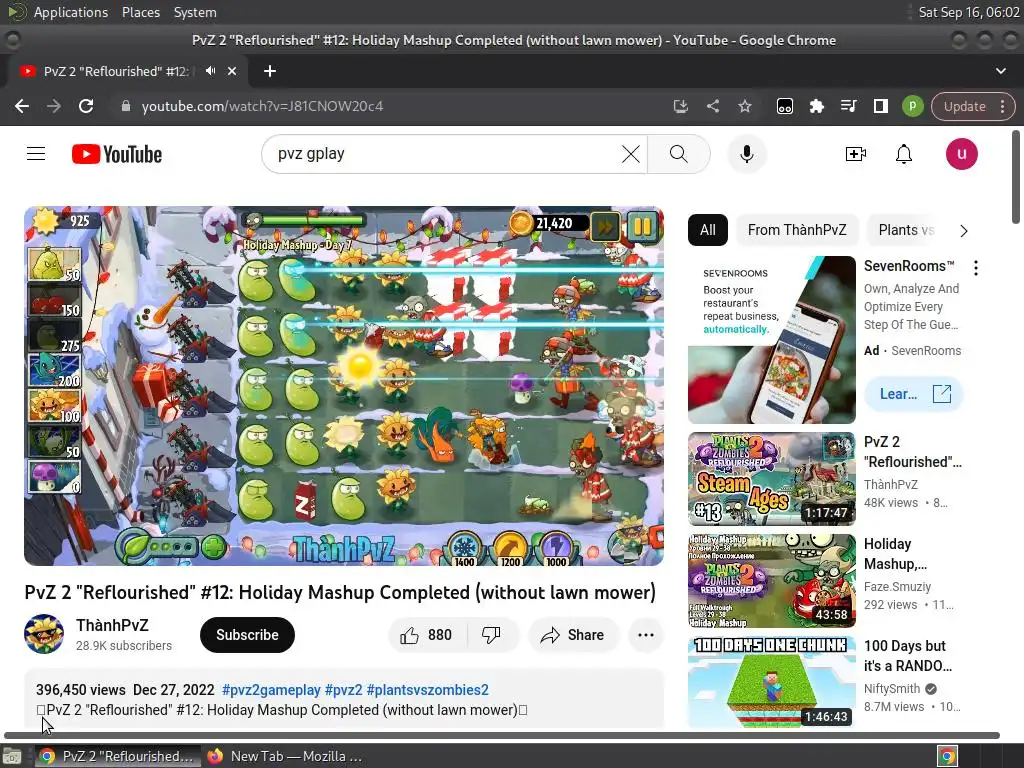The image size is (1024, 768).
Task: Go to YouTube home via logo
Action: click(x=117, y=154)
